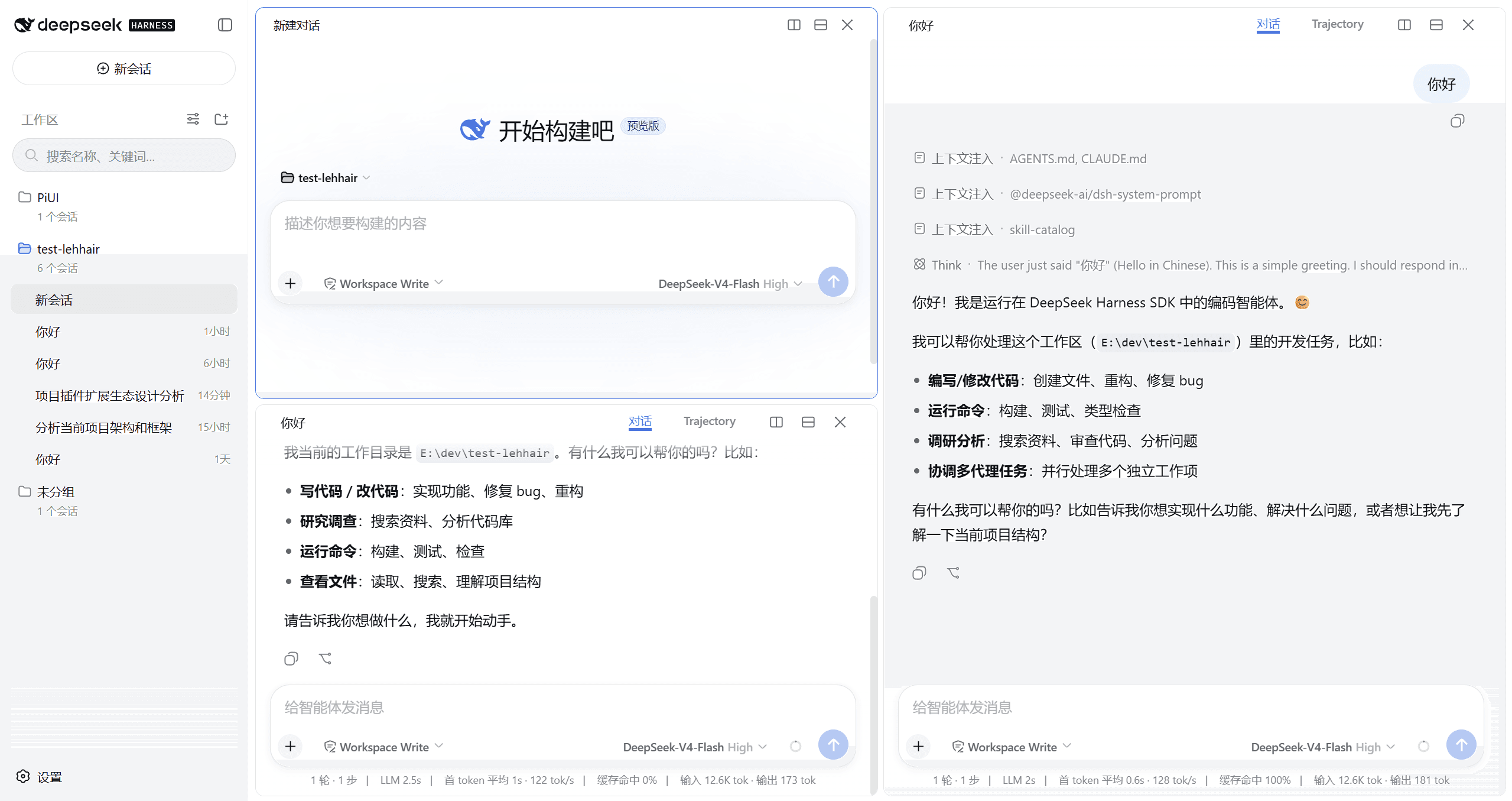Close the bottom 你好 panel
This screenshot has width=1512, height=801.
(x=840, y=422)
